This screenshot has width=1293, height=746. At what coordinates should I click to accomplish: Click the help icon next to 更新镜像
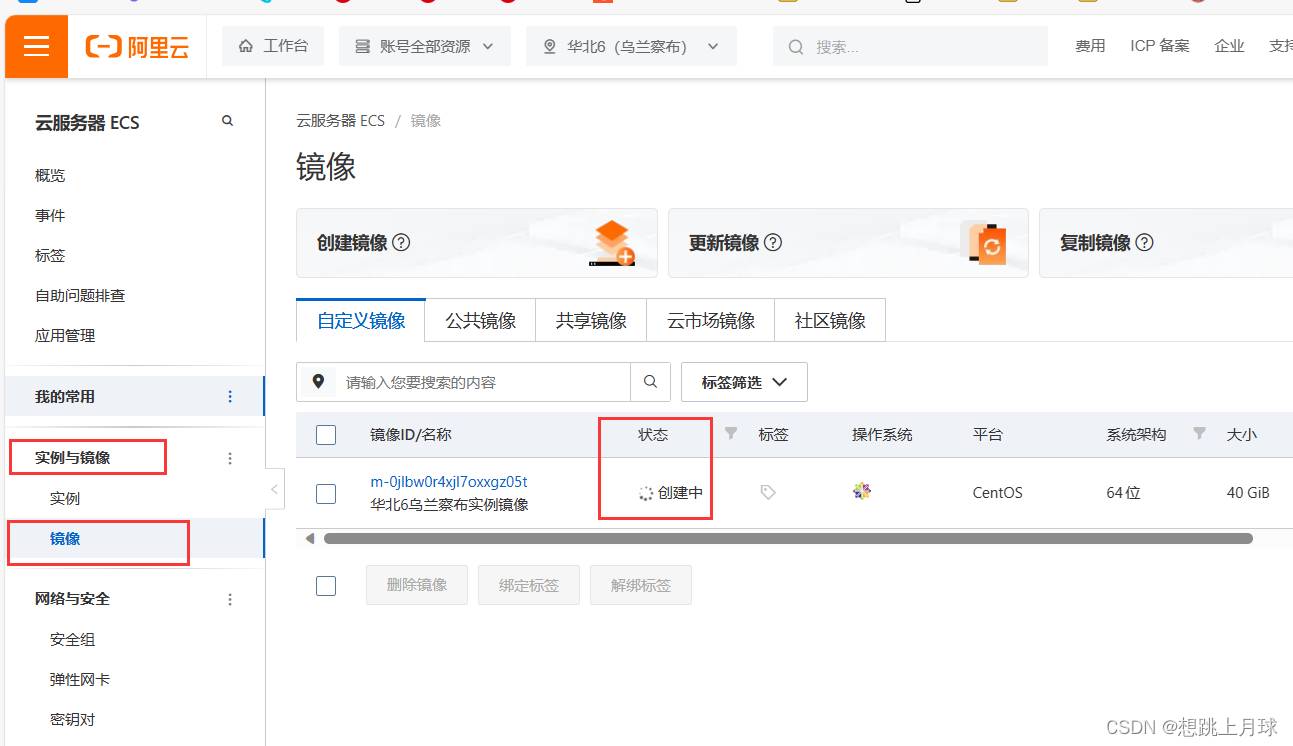[x=772, y=242]
